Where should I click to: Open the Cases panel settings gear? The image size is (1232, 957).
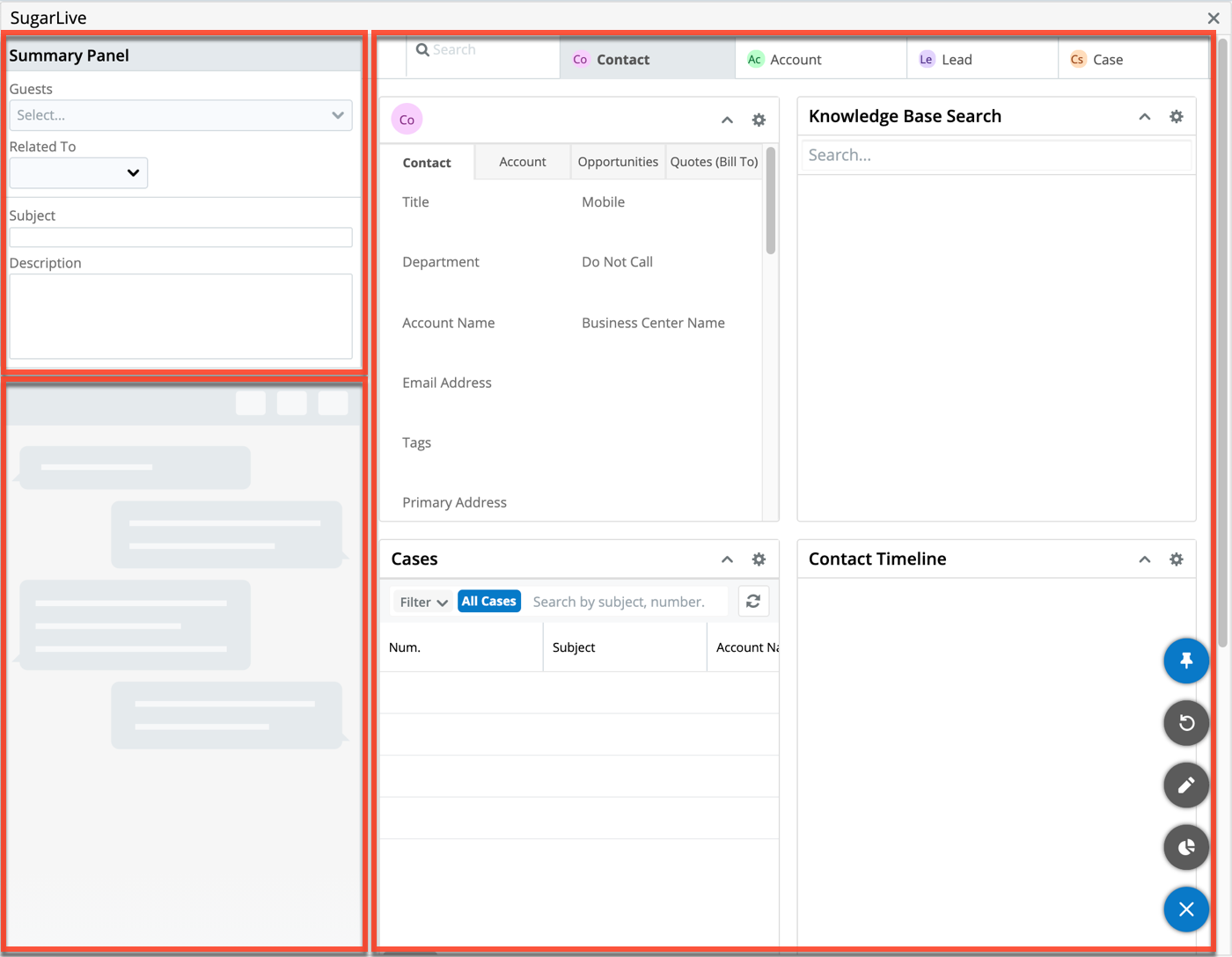759,559
